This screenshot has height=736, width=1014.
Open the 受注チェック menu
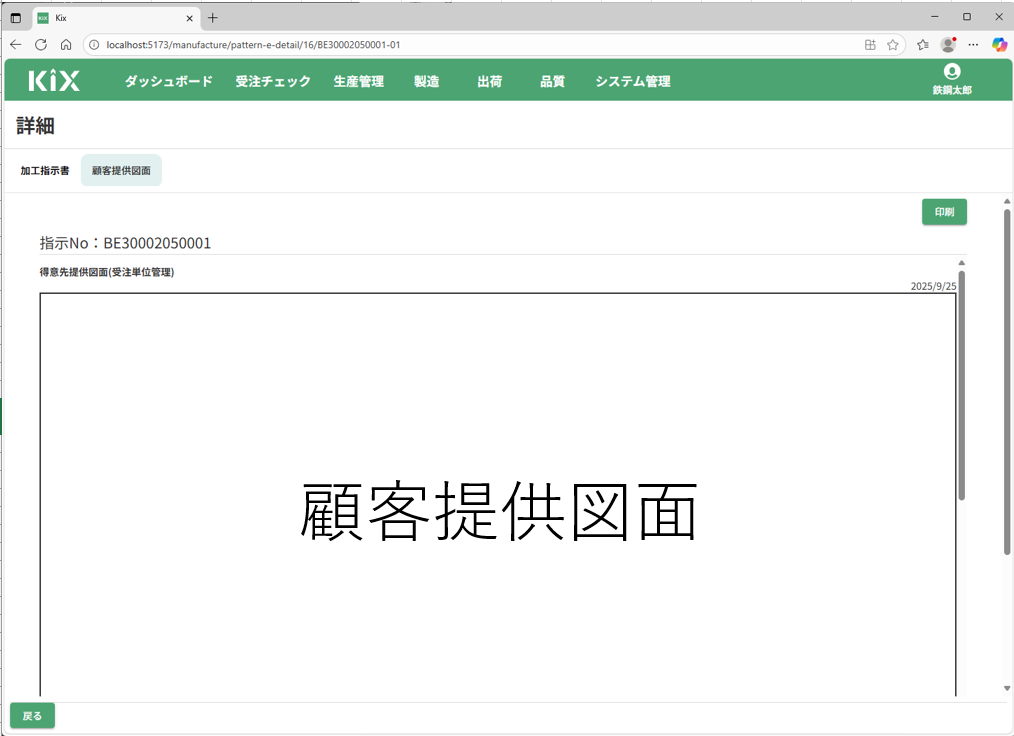273,82
